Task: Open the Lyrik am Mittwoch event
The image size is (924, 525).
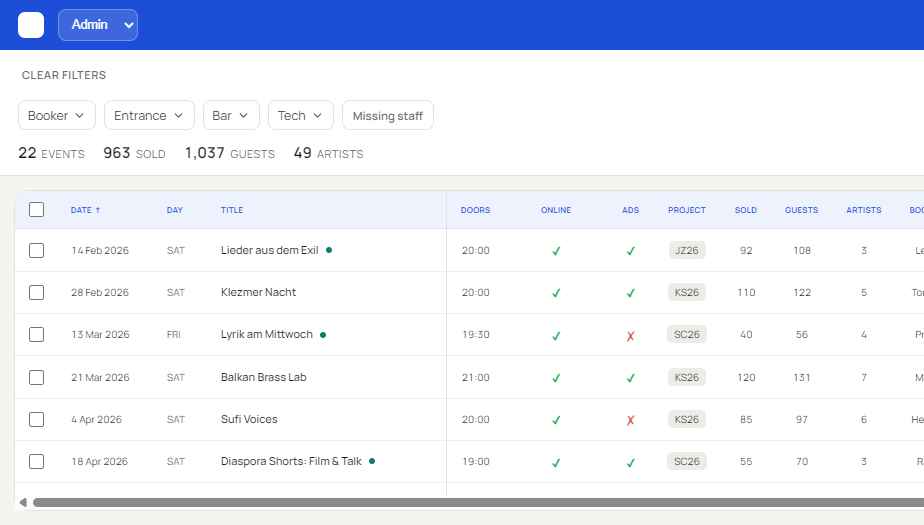Action: (266, 334)
